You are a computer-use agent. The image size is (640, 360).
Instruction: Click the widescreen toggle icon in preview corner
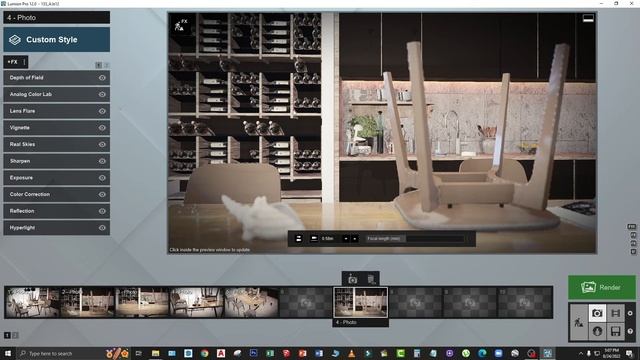point(588,18)
